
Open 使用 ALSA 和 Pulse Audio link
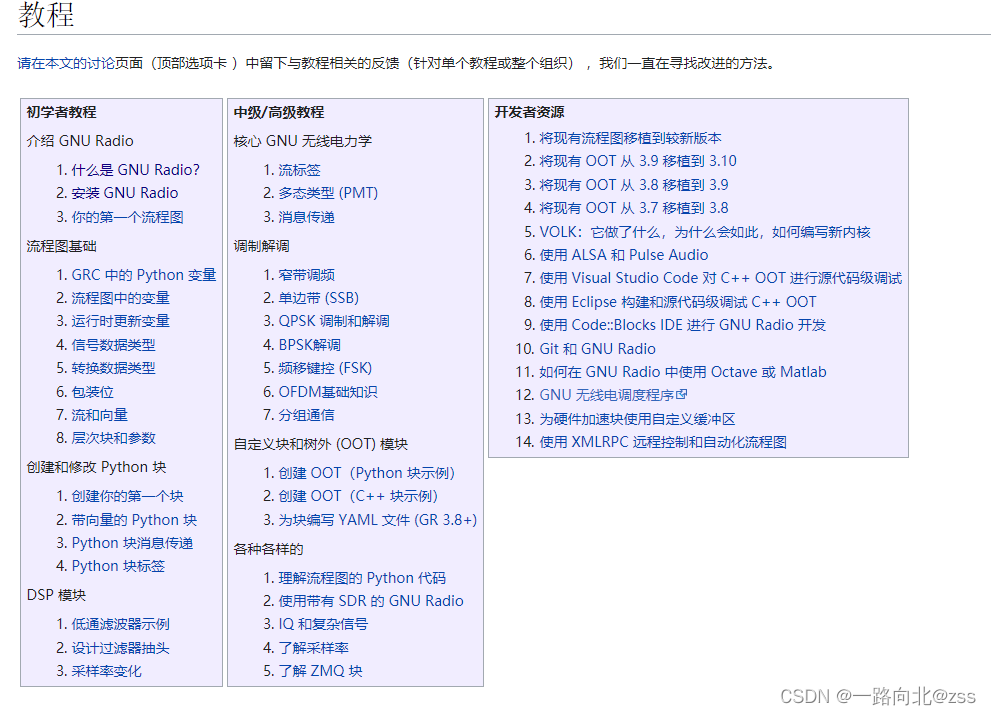[623, 255]
